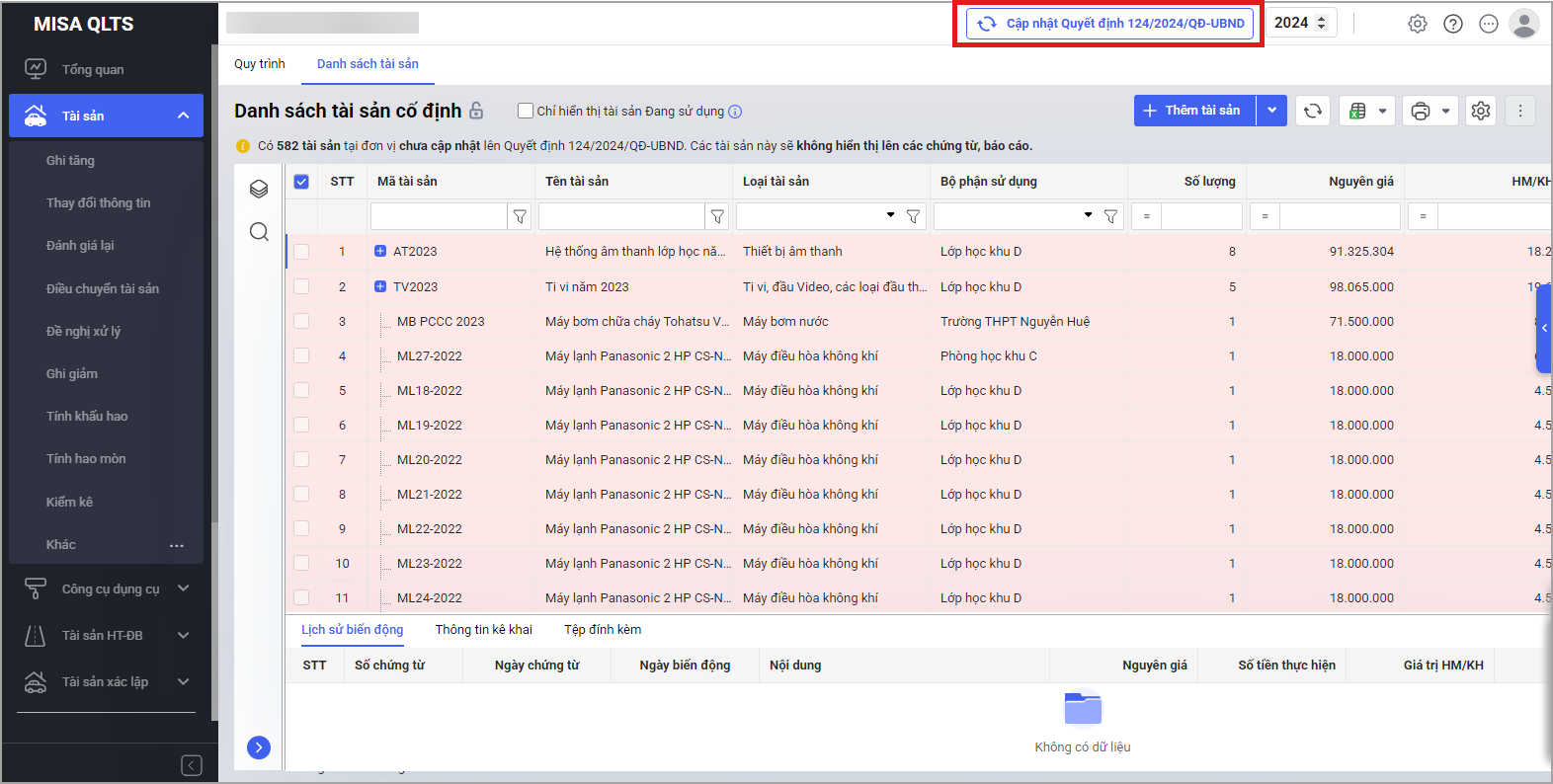Check the row checkbox for AT2023
1553x784 pixels.
click(301, 252)
